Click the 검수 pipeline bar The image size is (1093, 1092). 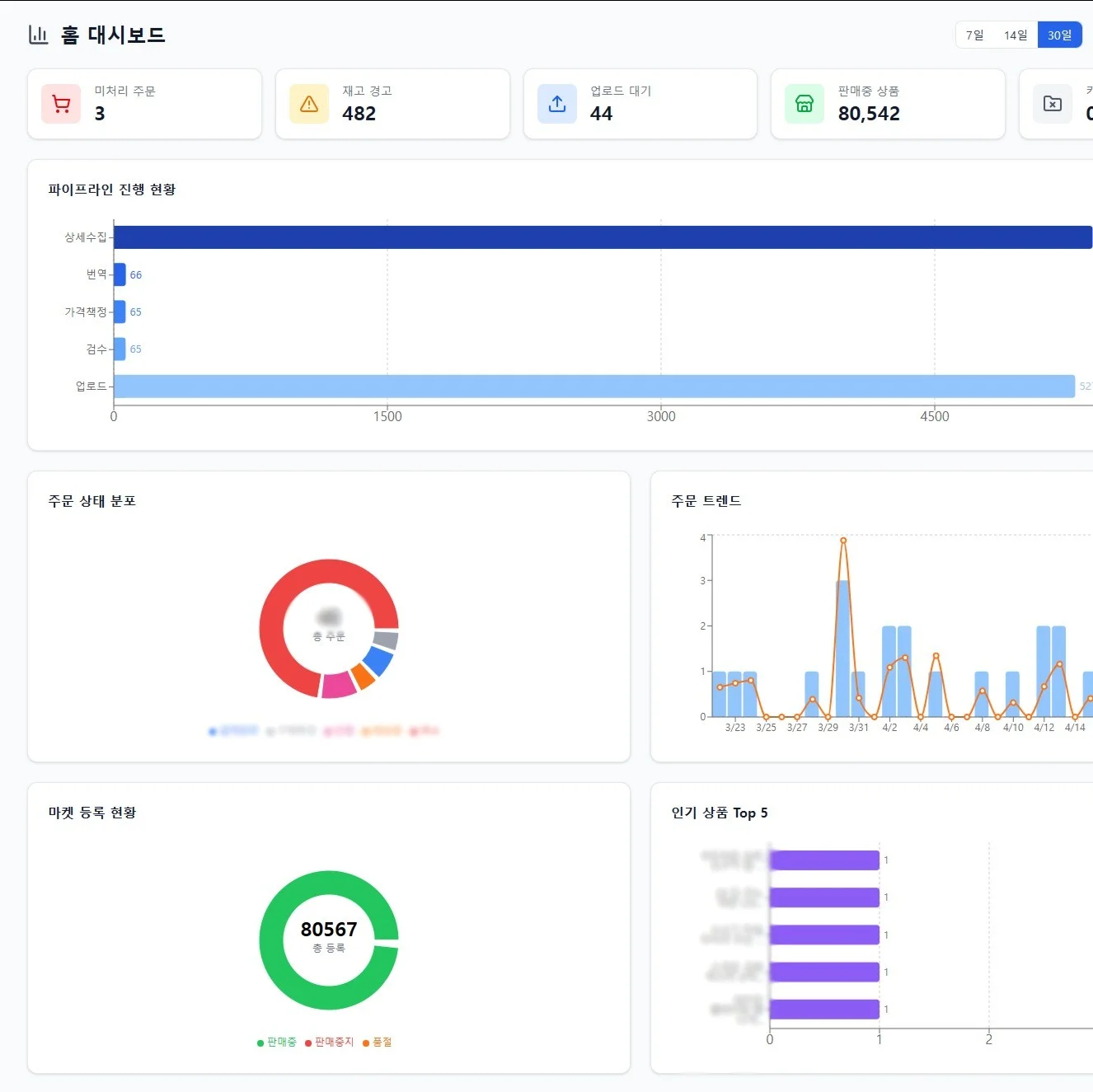click(120, 349)
